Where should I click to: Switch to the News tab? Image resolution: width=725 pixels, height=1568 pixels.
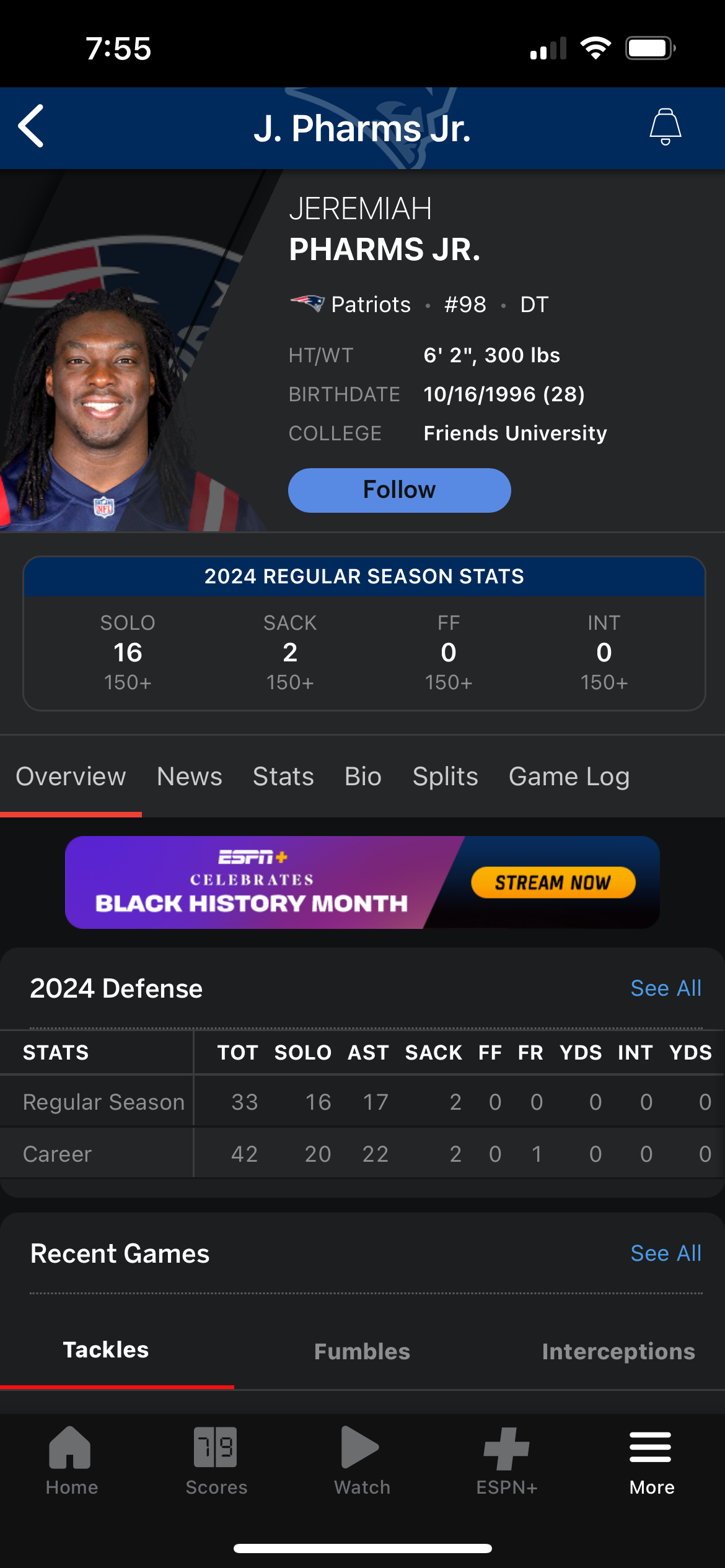pos(189,777)
